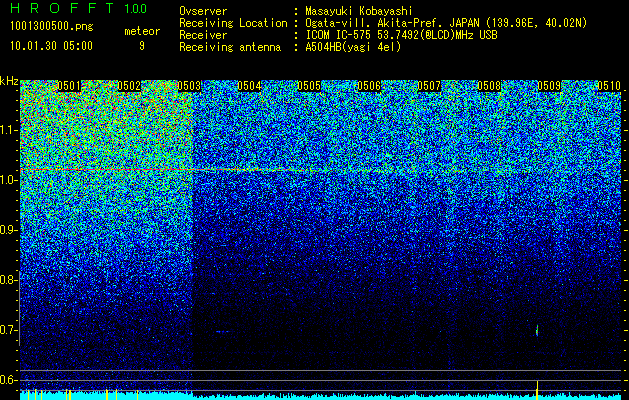629x400 pixels.
Task: Click the 0509 time marker label
Action: [549, 86]
